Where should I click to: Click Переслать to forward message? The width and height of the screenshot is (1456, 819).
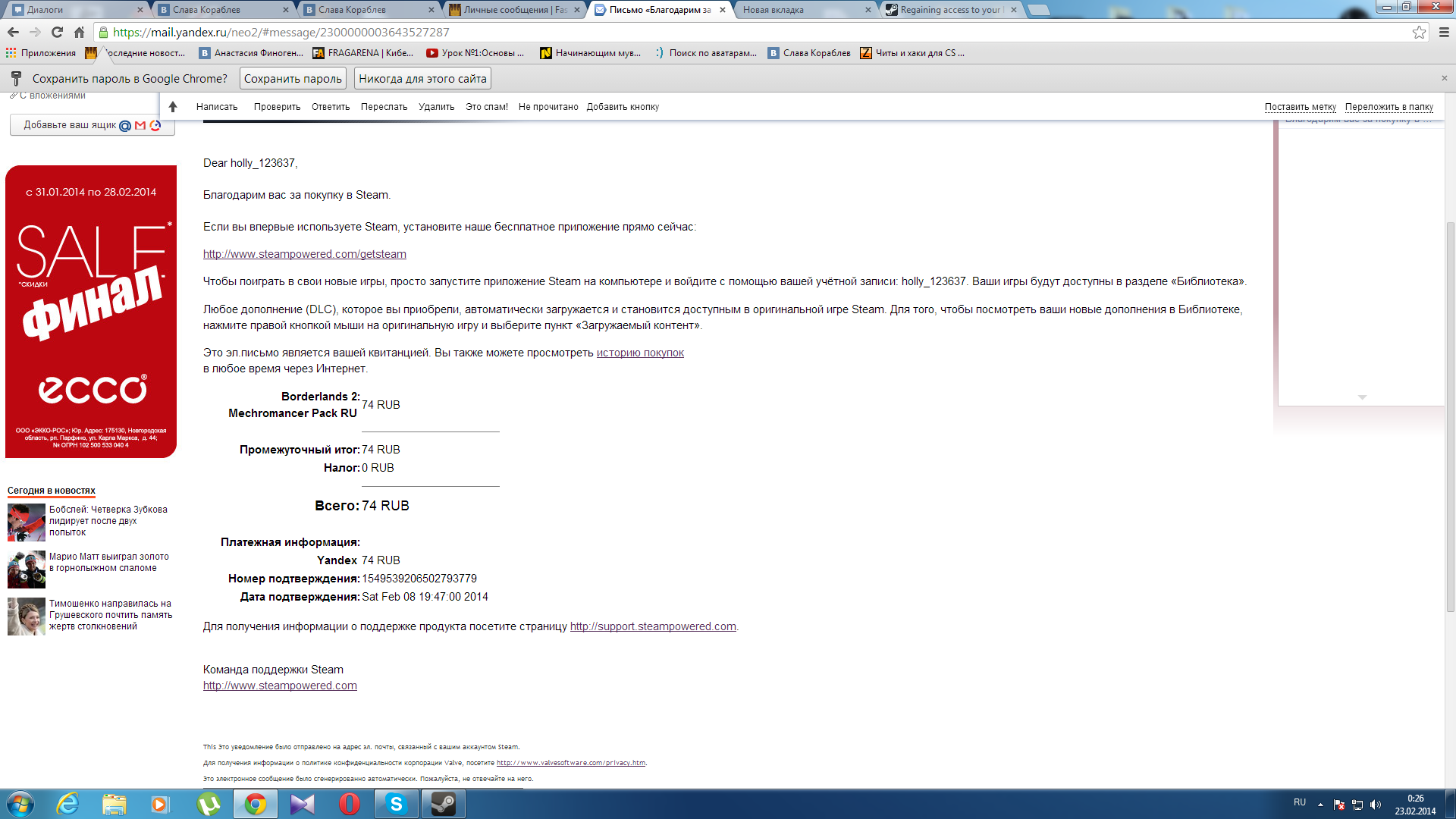point(384,107)
